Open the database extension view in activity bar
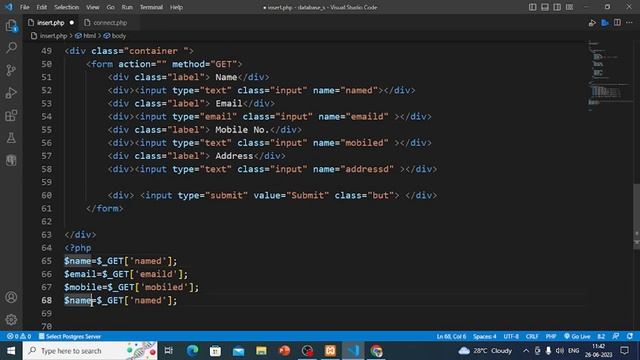This screenshot has height=360, width=640. 11,160
